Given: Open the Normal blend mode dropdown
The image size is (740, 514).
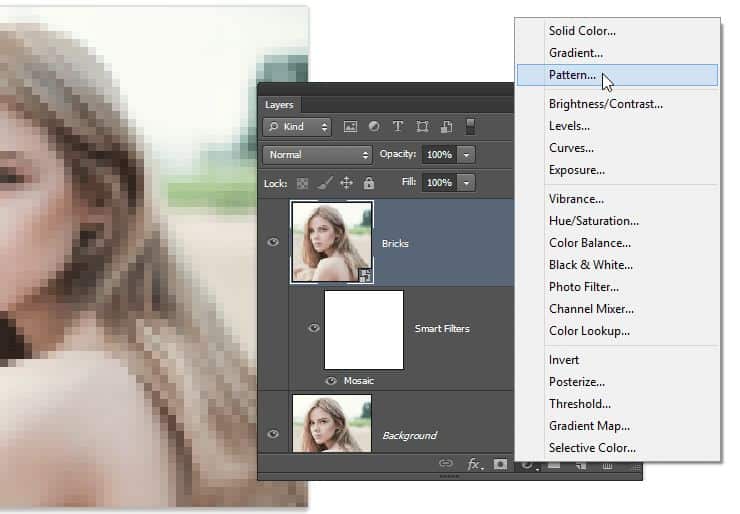Looking at the screenshot, I should 317,155.
